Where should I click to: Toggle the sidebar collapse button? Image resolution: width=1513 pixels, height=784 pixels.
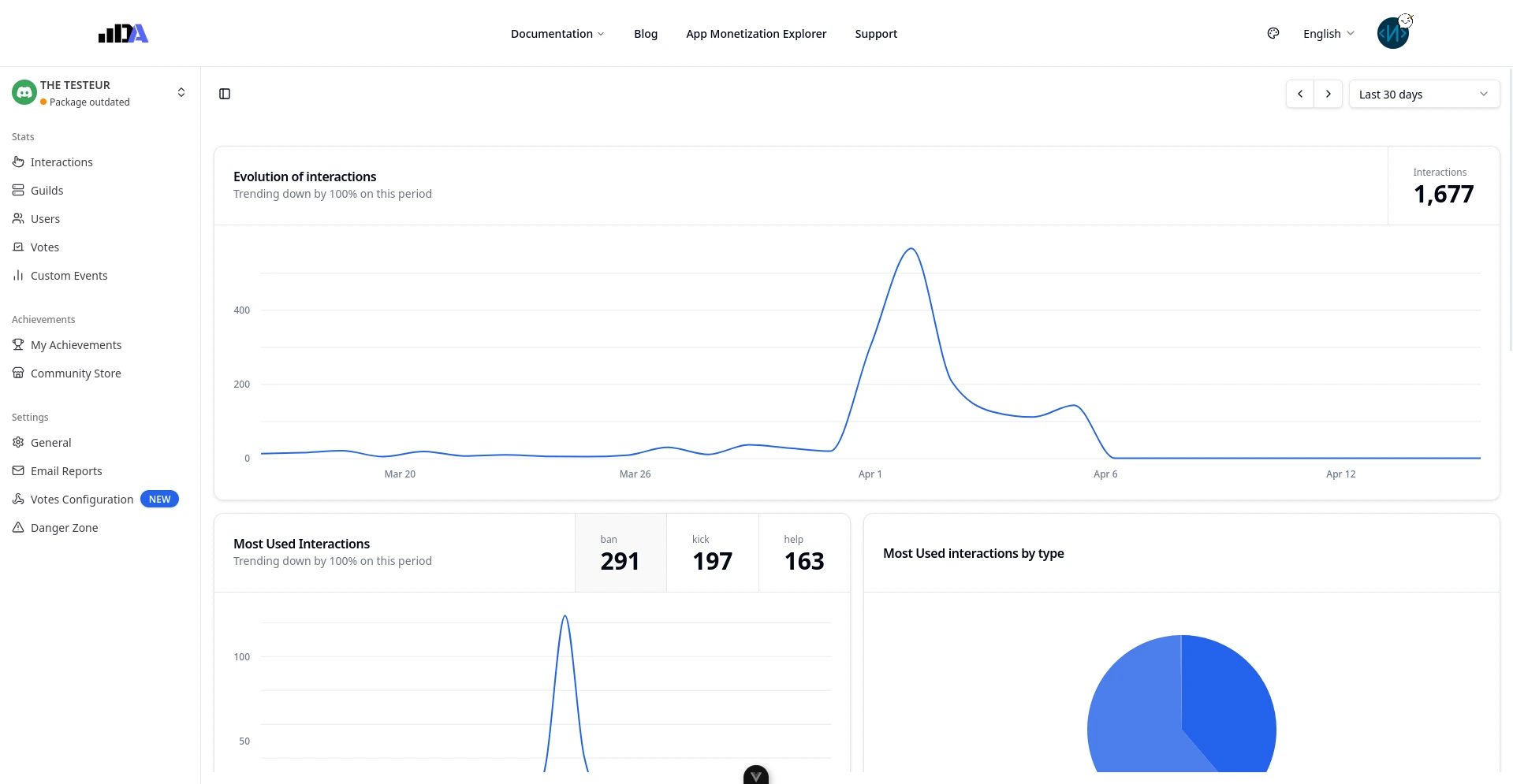[224, 94]
